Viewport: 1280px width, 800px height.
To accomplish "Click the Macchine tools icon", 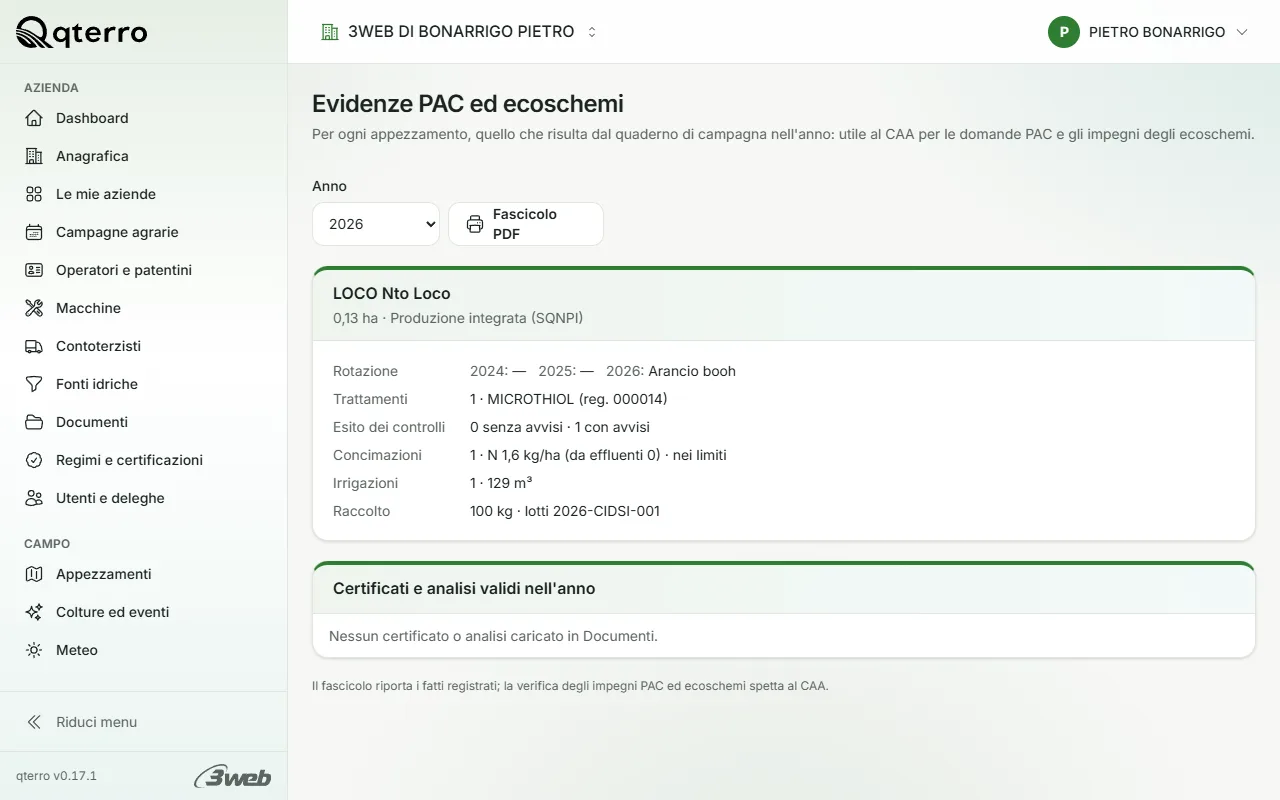I will click(x=34, y=308).
